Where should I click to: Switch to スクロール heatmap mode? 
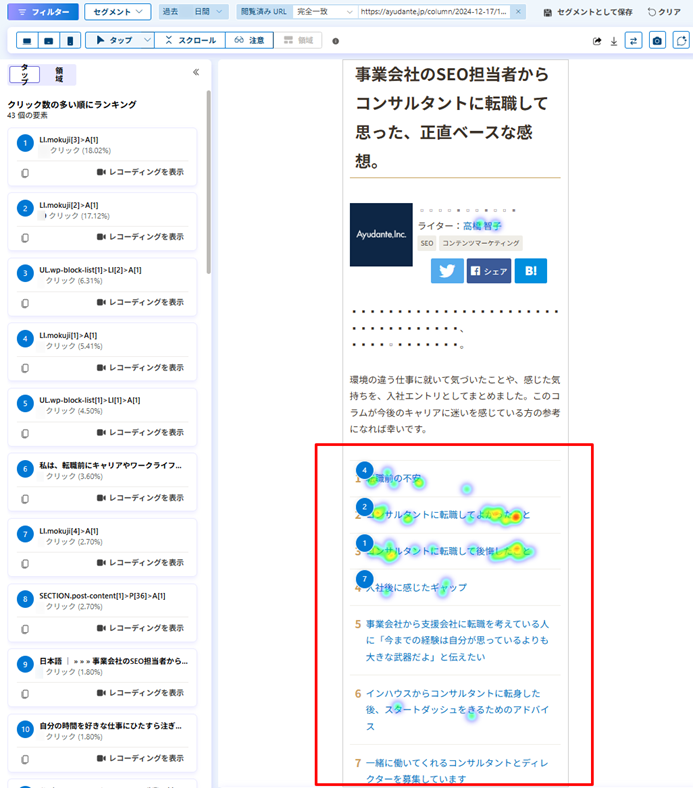tap(190, 40)
